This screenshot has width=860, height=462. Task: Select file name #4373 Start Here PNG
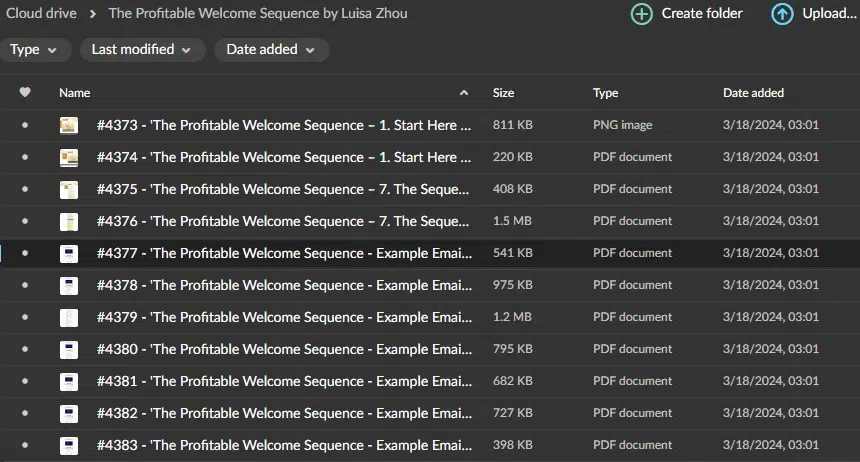point(284,125)
